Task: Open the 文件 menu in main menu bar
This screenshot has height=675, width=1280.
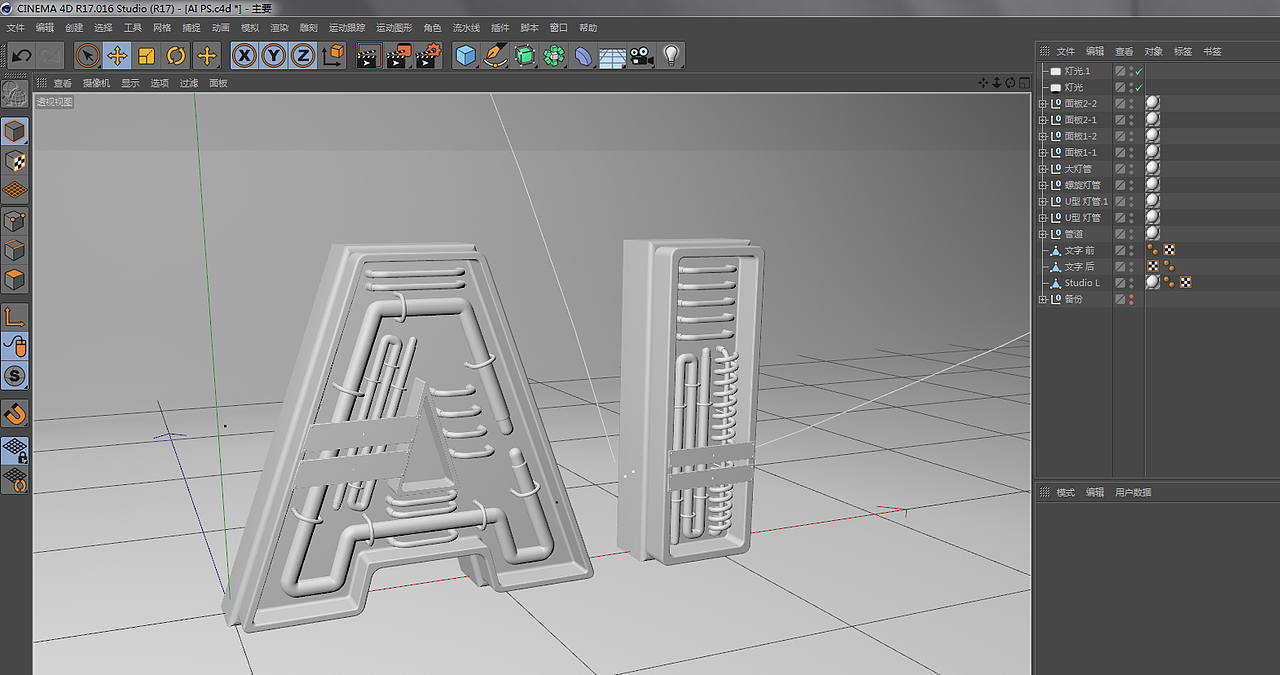Action: pos(16,28)
